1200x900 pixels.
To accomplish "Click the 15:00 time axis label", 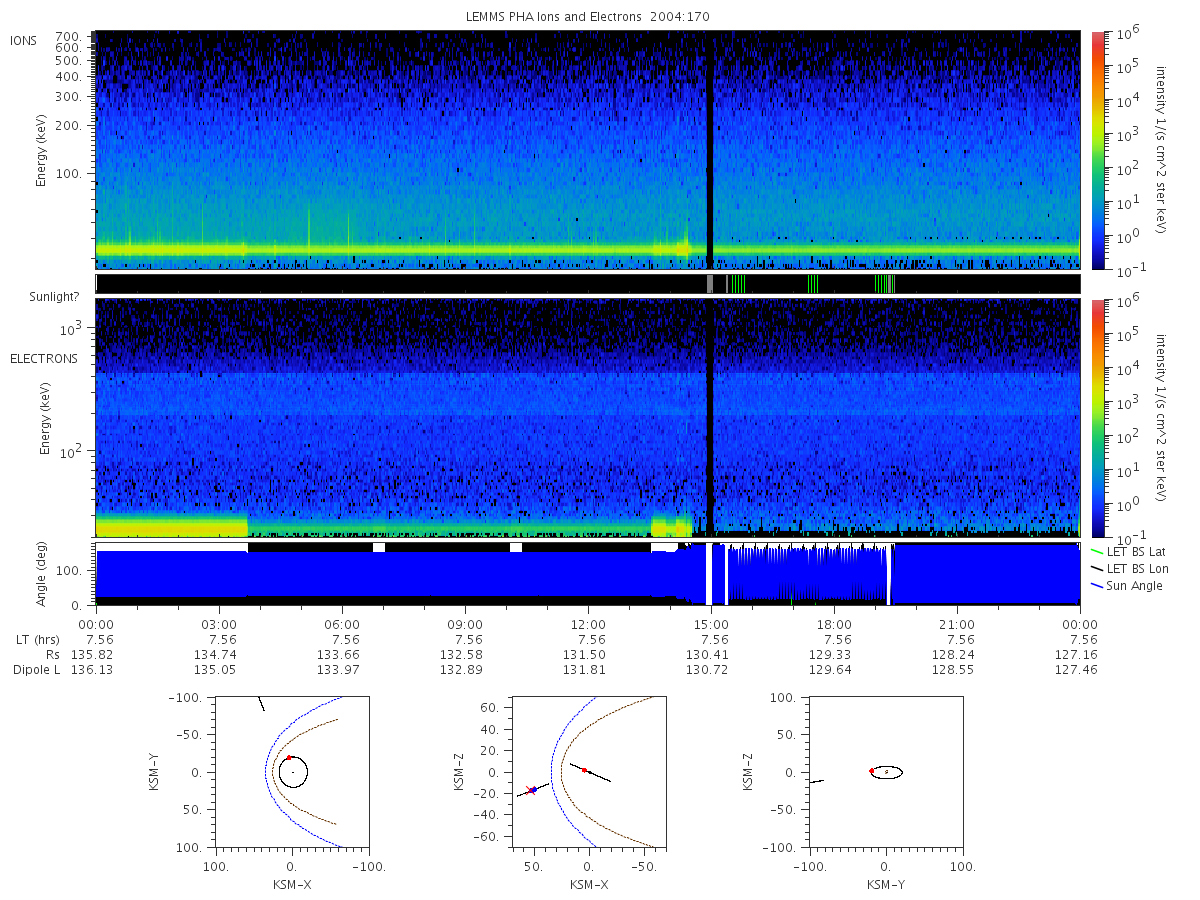I will (x=711, y=624).
